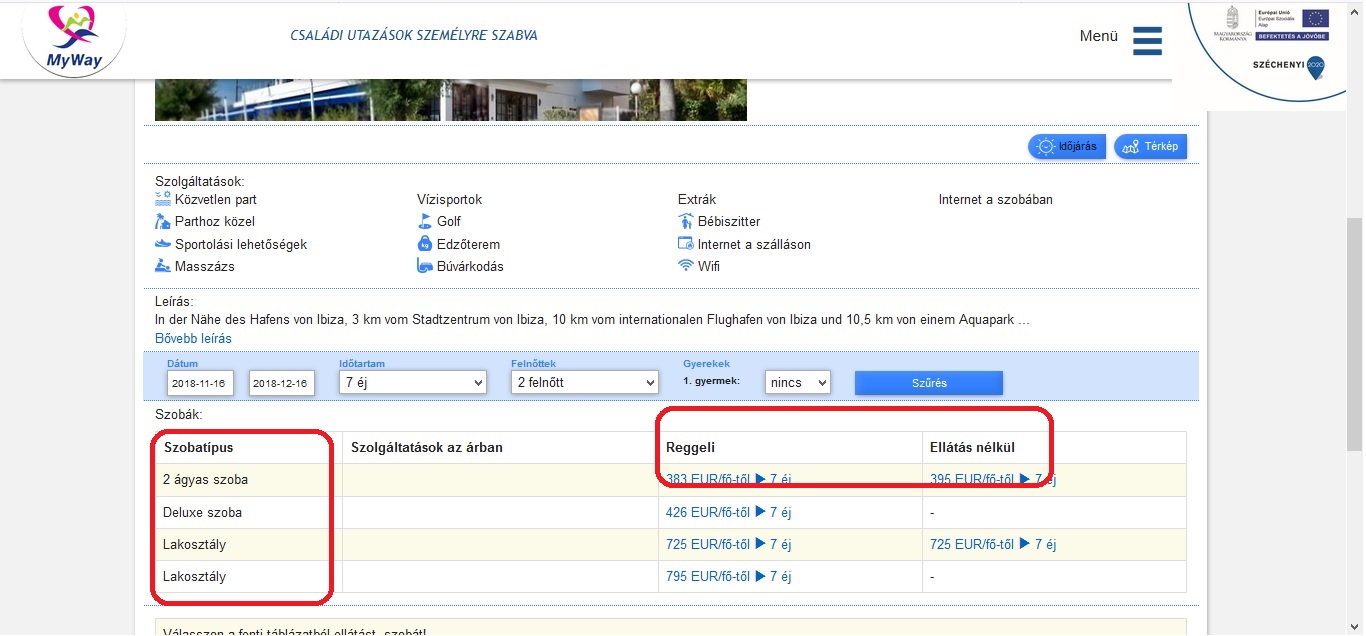The width and height of the screenshot is (1366, 636).
Task: Expand the 1. gyermek nincs dropdown
Action: [797, 383]
